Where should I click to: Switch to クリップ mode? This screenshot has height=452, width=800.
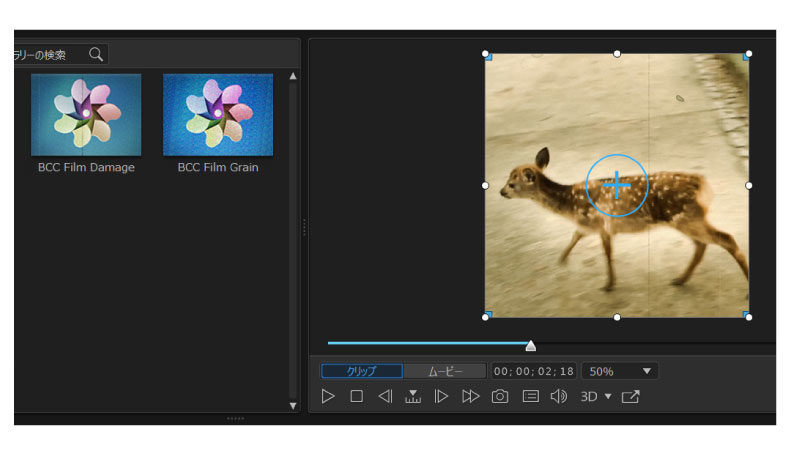361,371
